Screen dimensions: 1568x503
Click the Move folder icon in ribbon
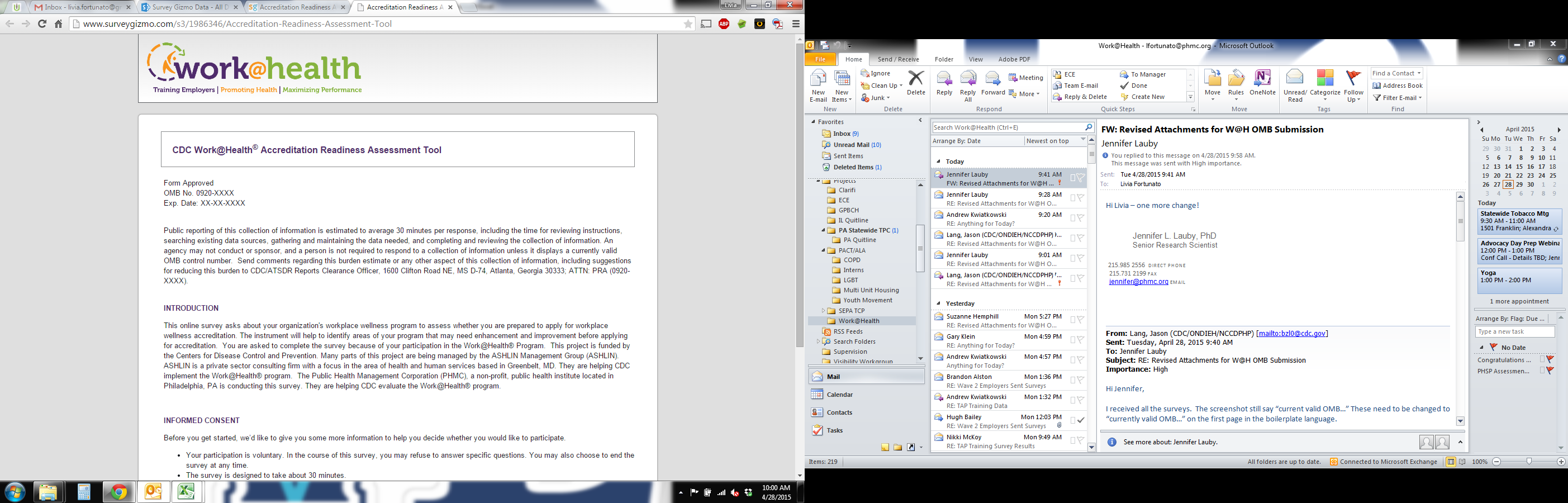tap(1213, 79)
